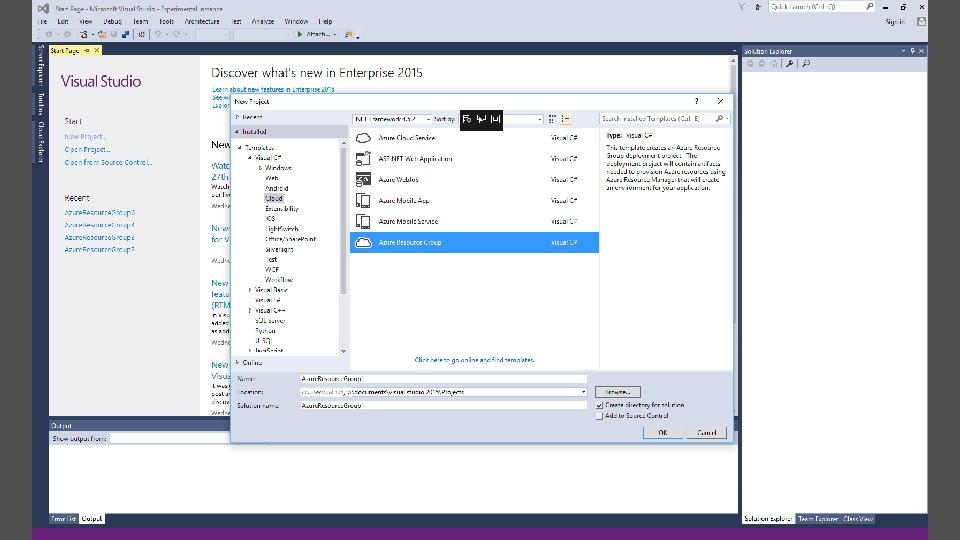Click the Browse button next to Location

(x=618, y=392)
